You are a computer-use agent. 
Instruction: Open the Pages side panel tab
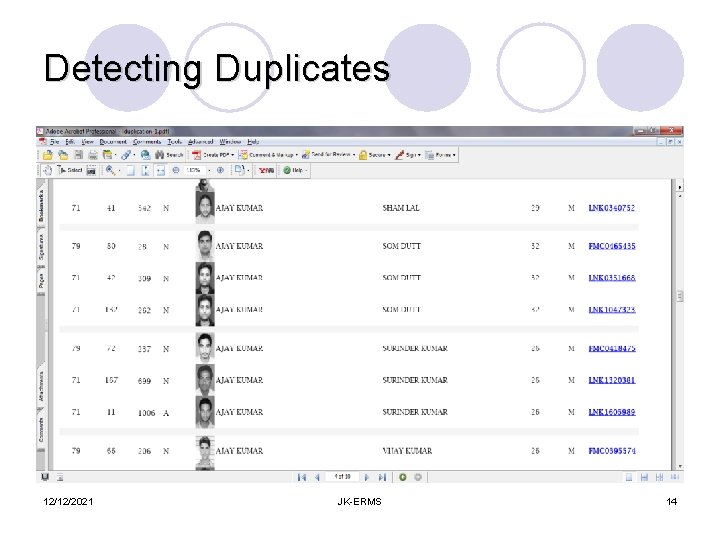tap(41, 281)
